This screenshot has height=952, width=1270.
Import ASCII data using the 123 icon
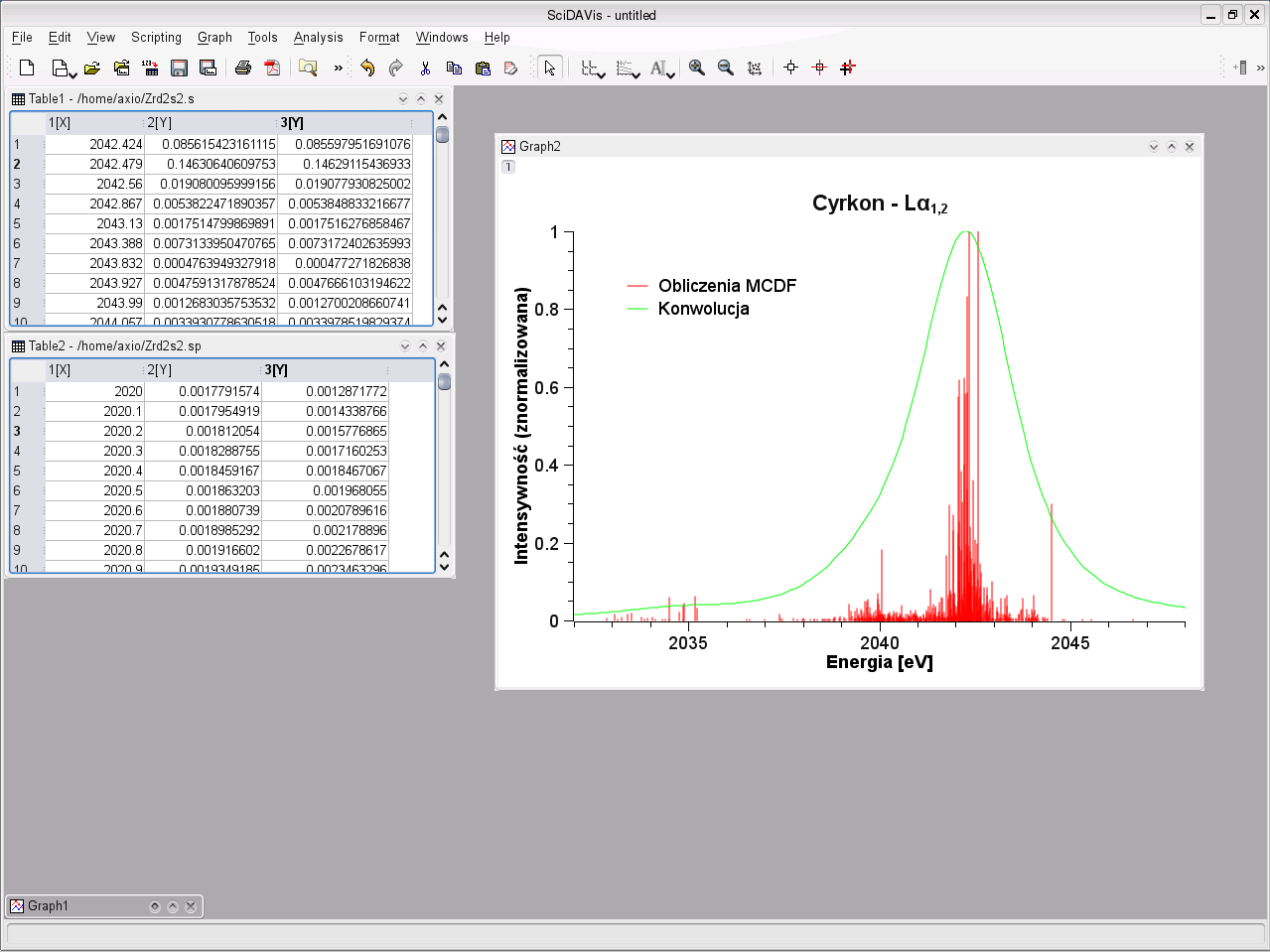150,68
